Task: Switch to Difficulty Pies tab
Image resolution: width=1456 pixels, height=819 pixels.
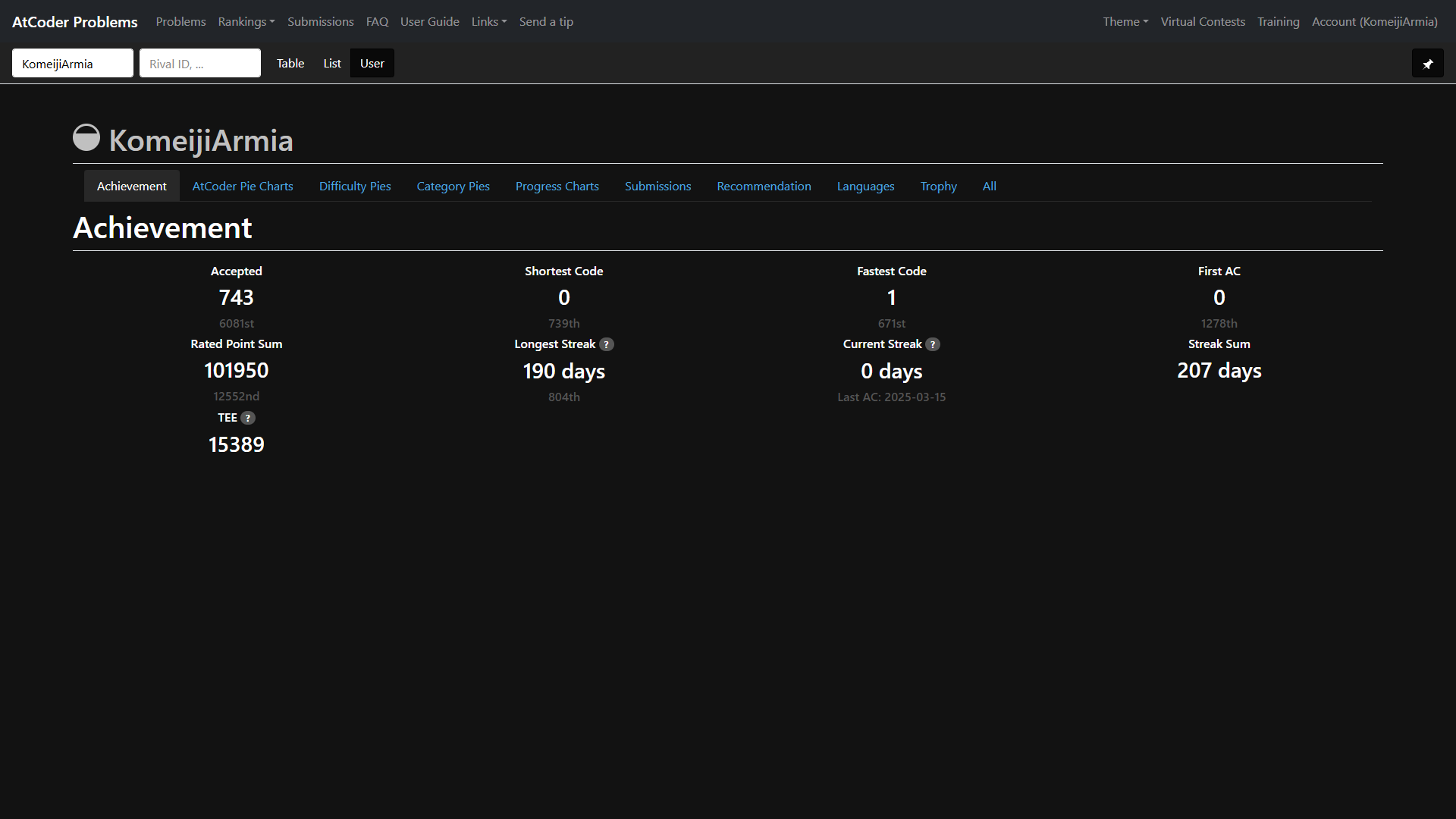Action: coord(355,187)
